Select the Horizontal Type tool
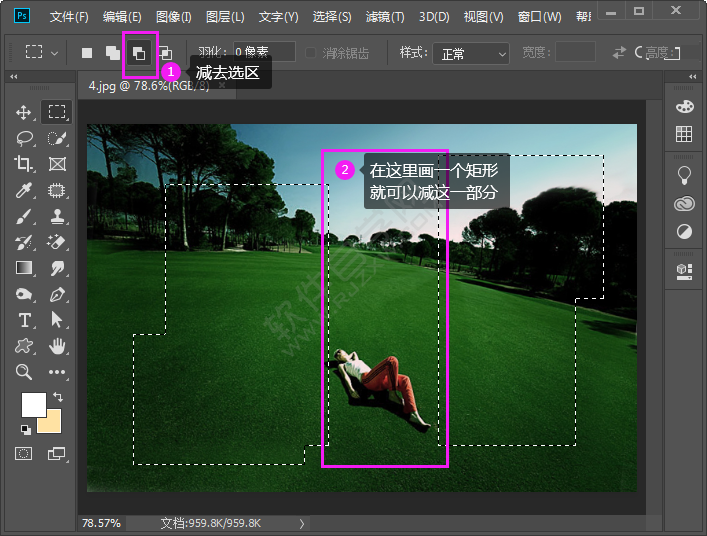 coord(24,320)
